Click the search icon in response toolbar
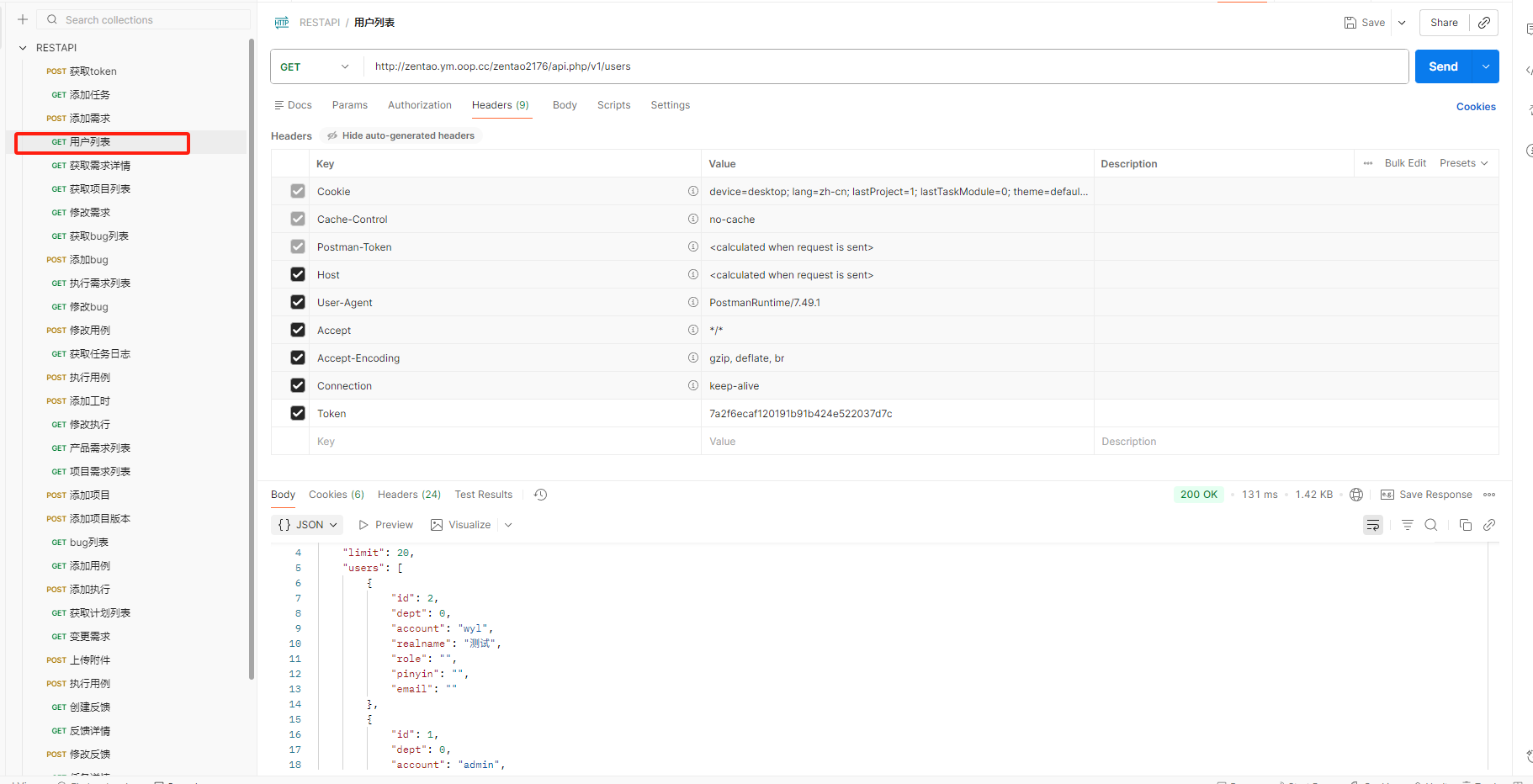Image resolution: width=1533 pixels, height=784 pixels. 1430,525
